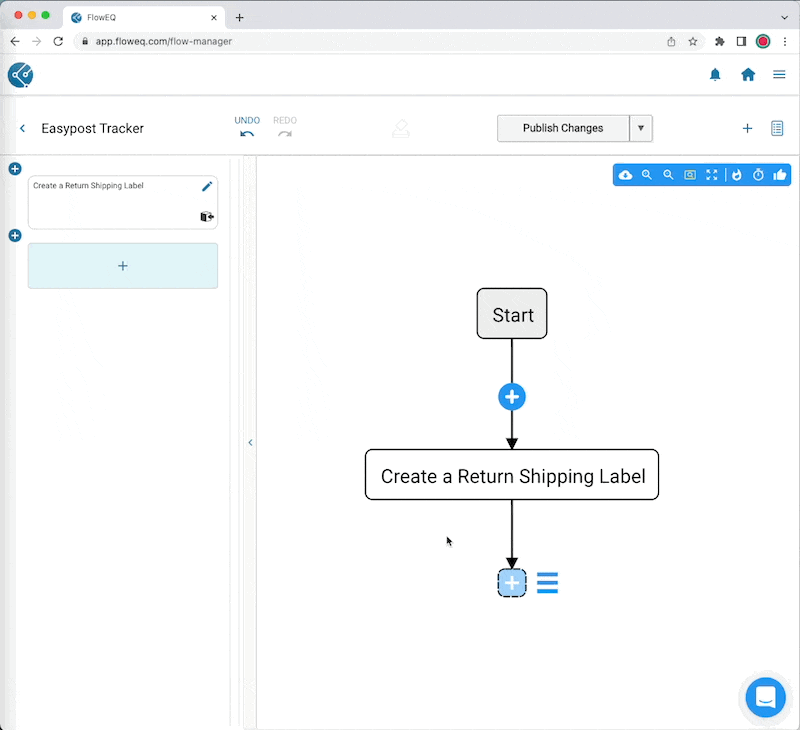Image resolution: width=800 pixels, height=730 pixels.
Task: Click the package icon on the step card
Action: pos(207,217)
